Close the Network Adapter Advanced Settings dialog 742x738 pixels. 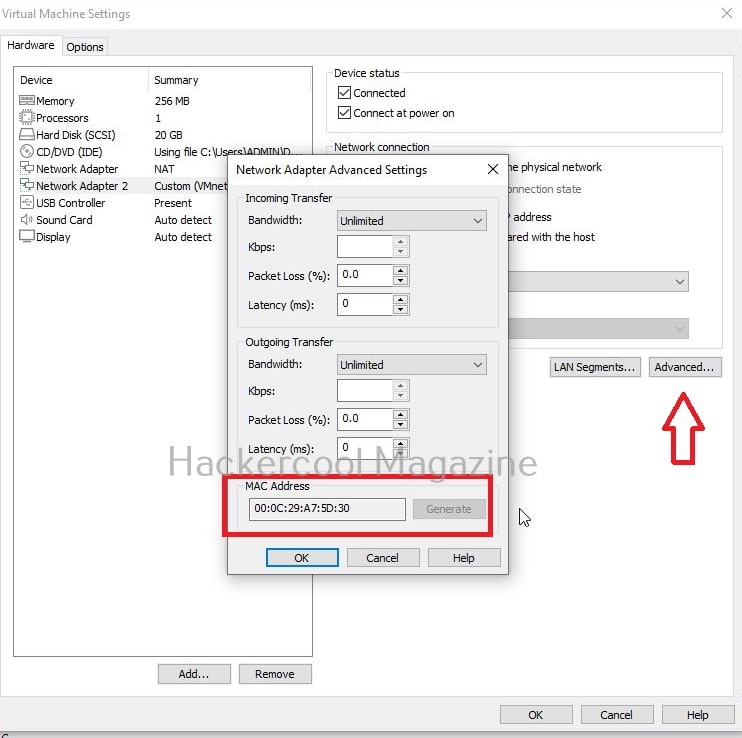(x=492, y=170)
